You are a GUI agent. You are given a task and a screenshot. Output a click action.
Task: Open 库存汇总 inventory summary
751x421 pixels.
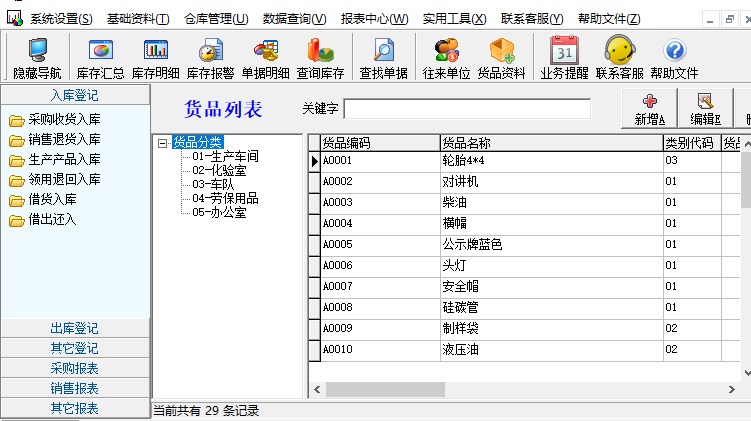click(101, 57)
